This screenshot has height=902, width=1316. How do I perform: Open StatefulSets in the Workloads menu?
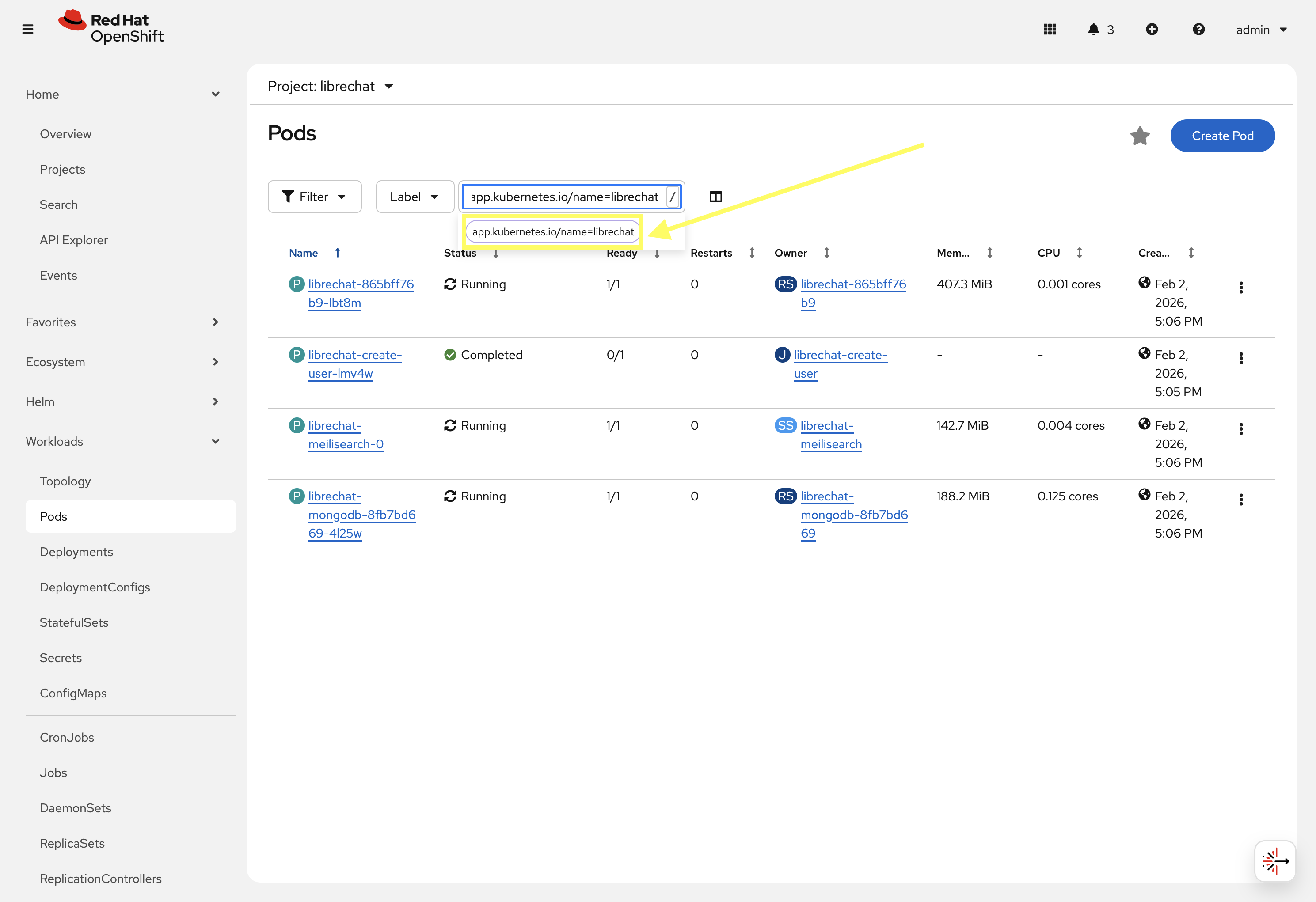click(x=74, y=622)
